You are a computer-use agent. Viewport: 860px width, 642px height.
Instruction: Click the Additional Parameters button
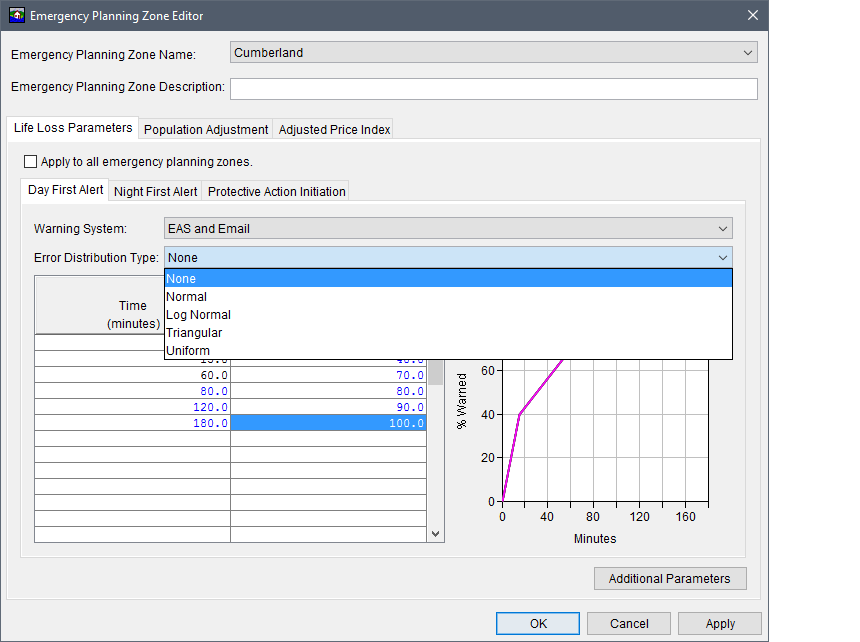[x=669, y=579]
